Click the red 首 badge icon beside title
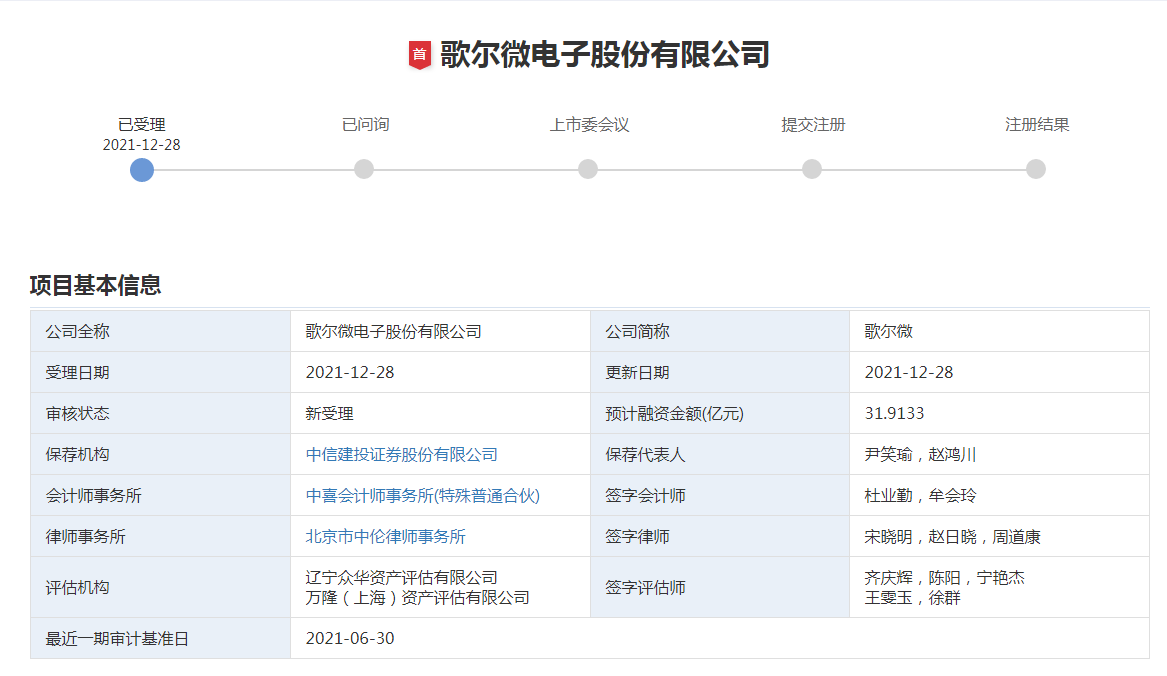Screen dimensions: 1167x676 tap(419, 55)
